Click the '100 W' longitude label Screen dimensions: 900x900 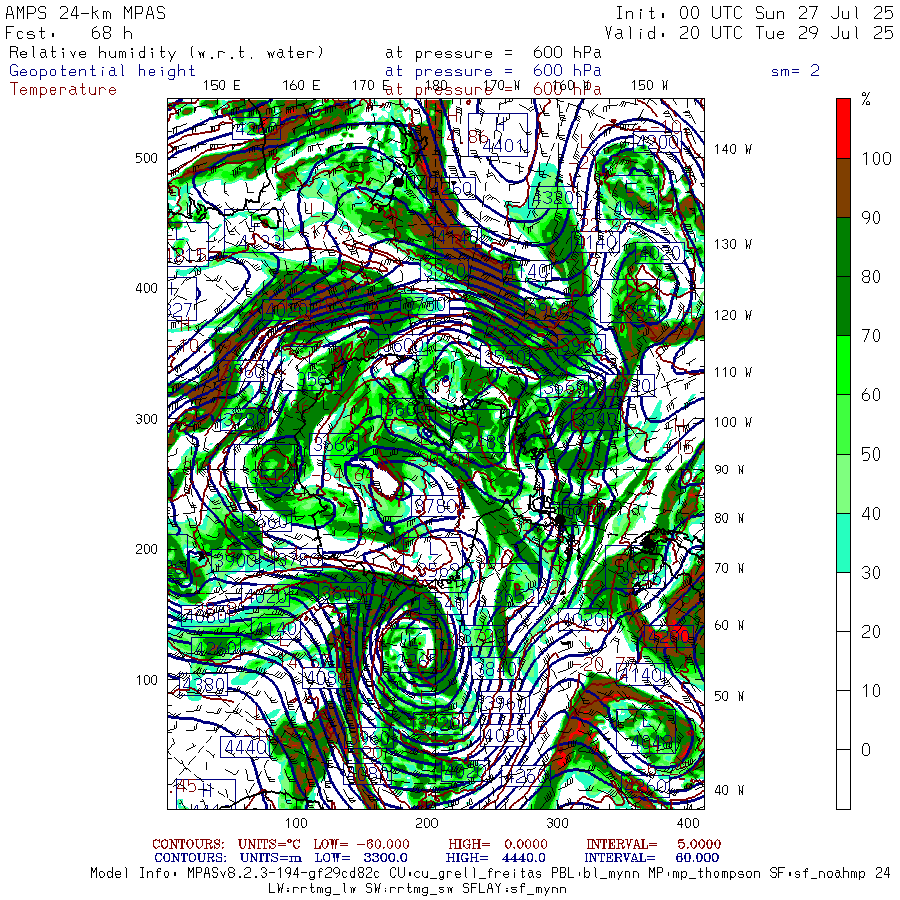(x=733, y=422)
